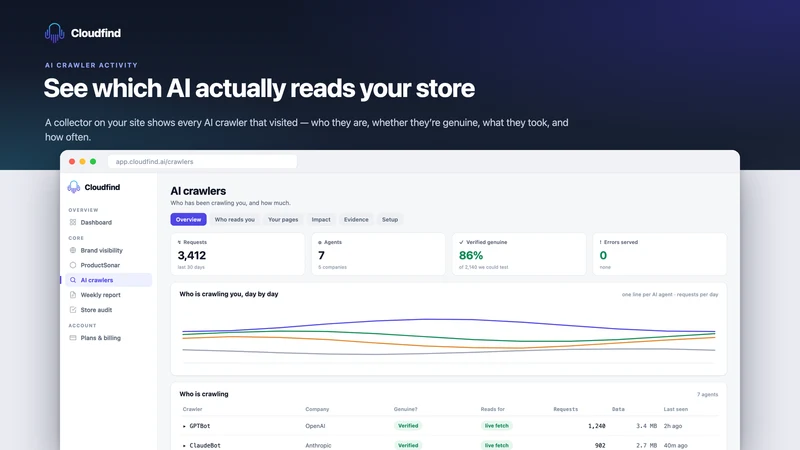Click the purple line in crawl chart
Viewport: 800px width, 450px height.
tap(449, 319)
